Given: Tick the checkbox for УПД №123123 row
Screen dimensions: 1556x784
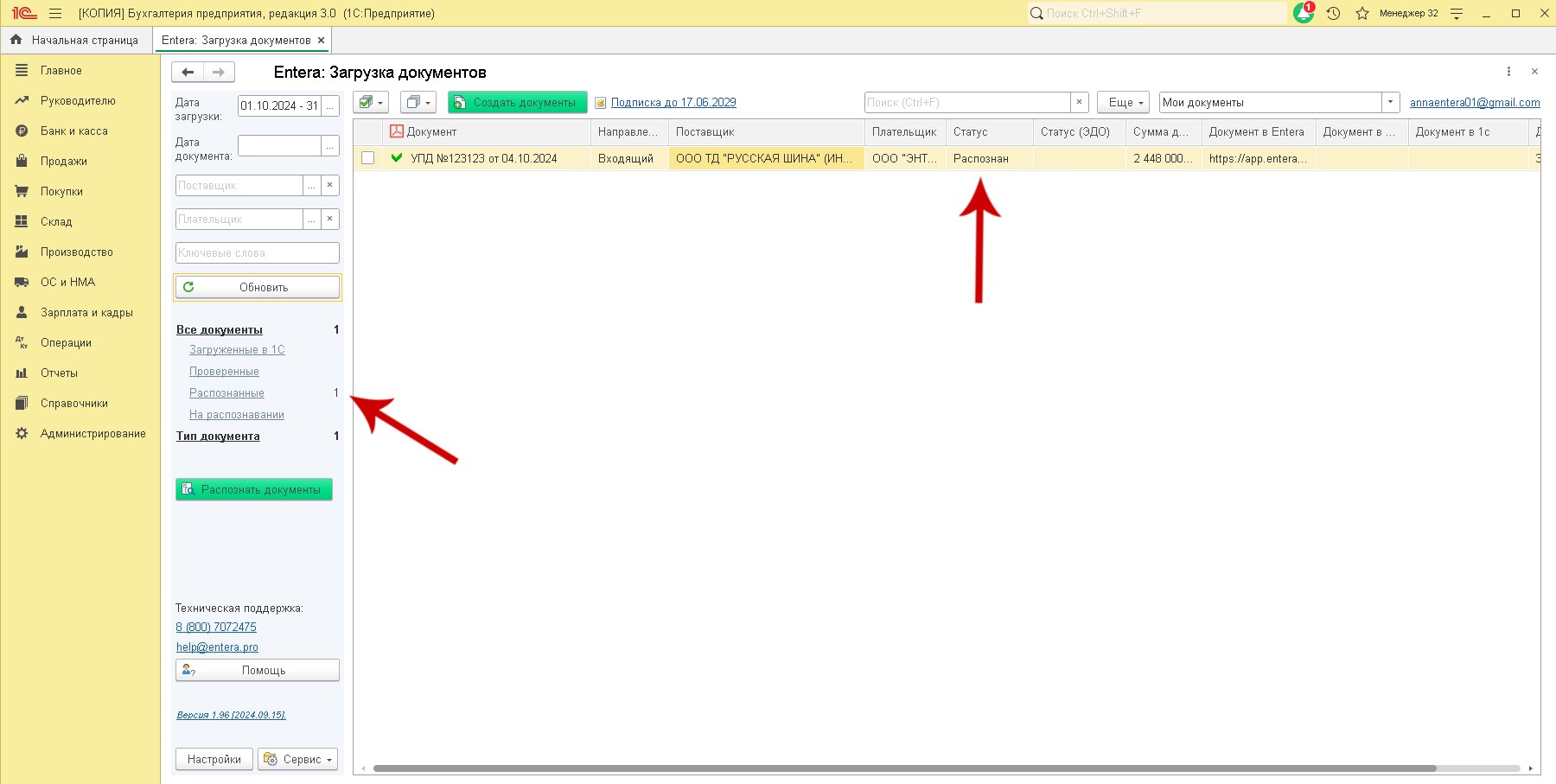Looking at the screenshot, I should pos(367,158).
